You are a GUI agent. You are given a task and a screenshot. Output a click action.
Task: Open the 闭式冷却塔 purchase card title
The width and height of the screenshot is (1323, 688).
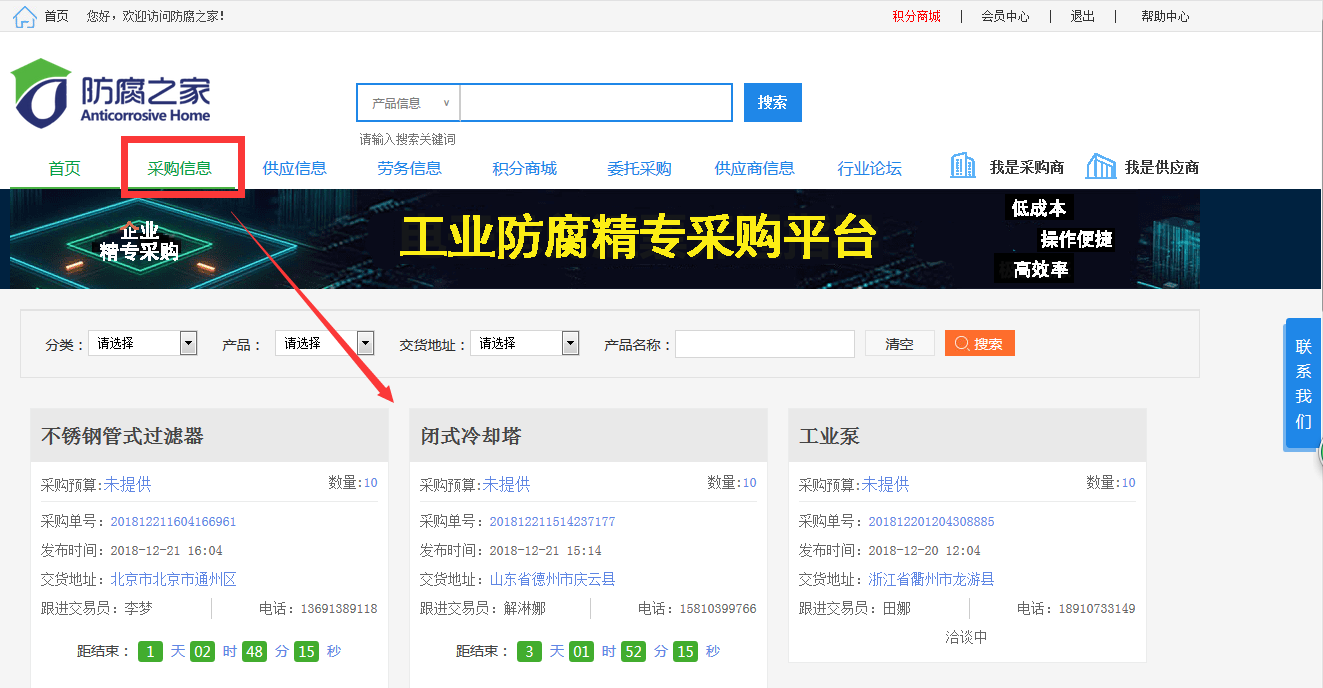click(x=471, y=436)
